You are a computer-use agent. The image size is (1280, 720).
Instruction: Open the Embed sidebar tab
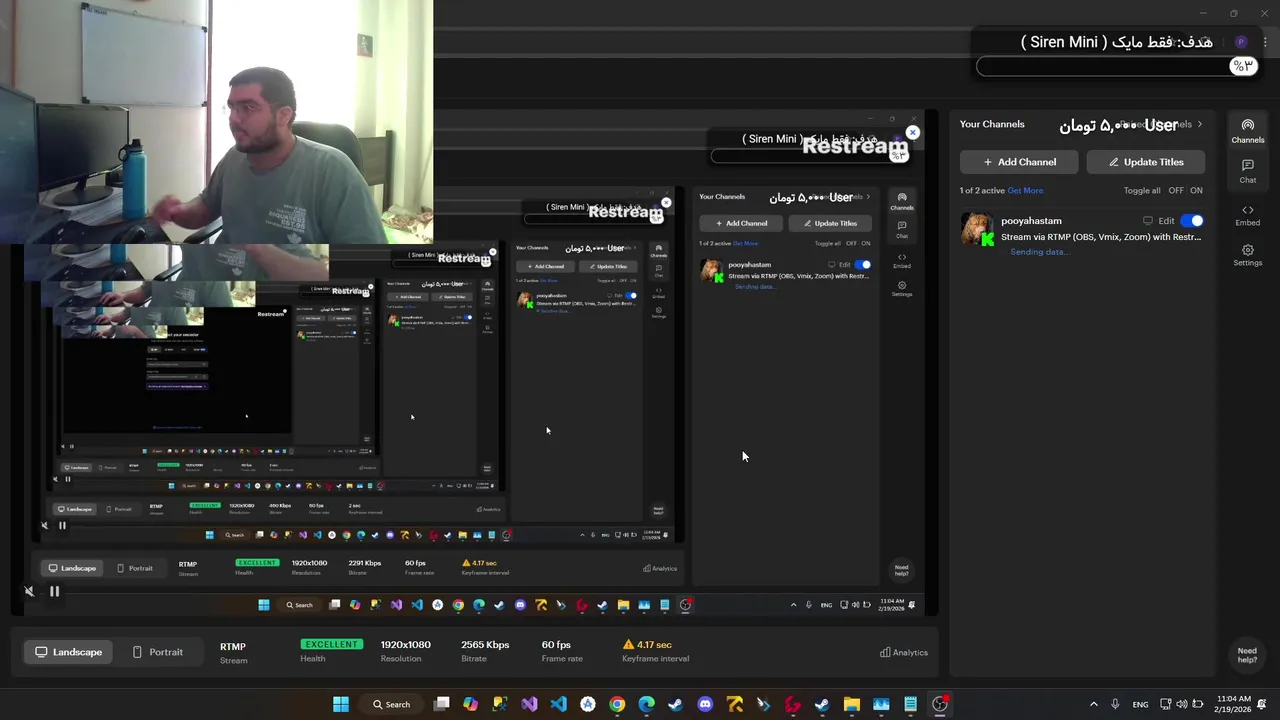pyautogui.click(x=1247, y=215)
